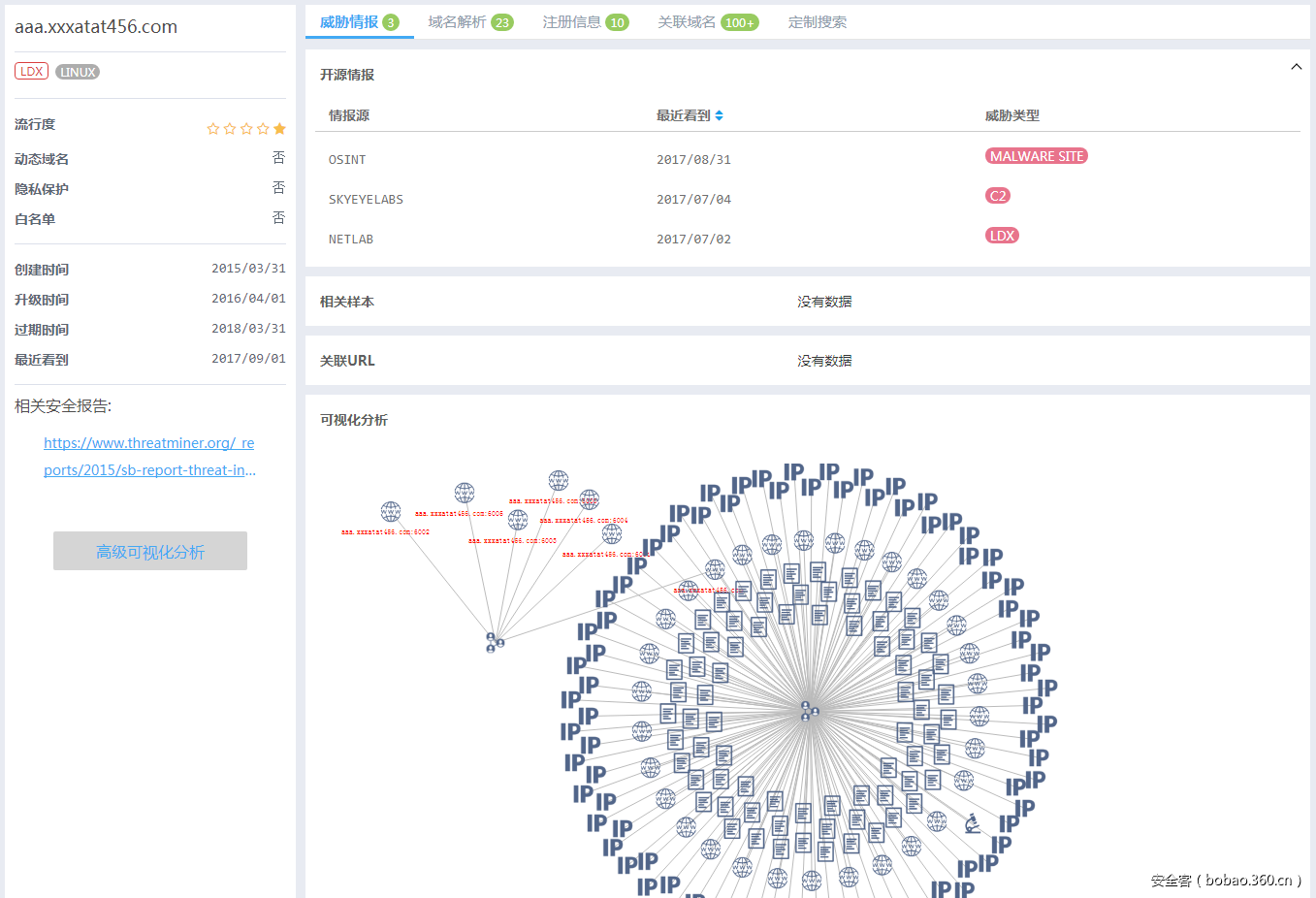Open the 关联域名 tab
Image resolution: width=1316 pixels, height=898 pixels.
pyautogui.click(x=707, y=22)
